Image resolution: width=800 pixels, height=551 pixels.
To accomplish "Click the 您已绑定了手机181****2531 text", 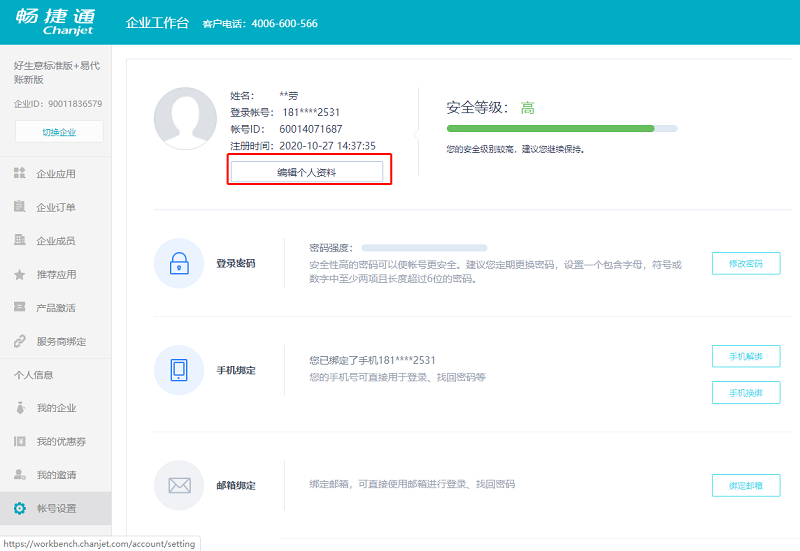I will tap(372, 360).
